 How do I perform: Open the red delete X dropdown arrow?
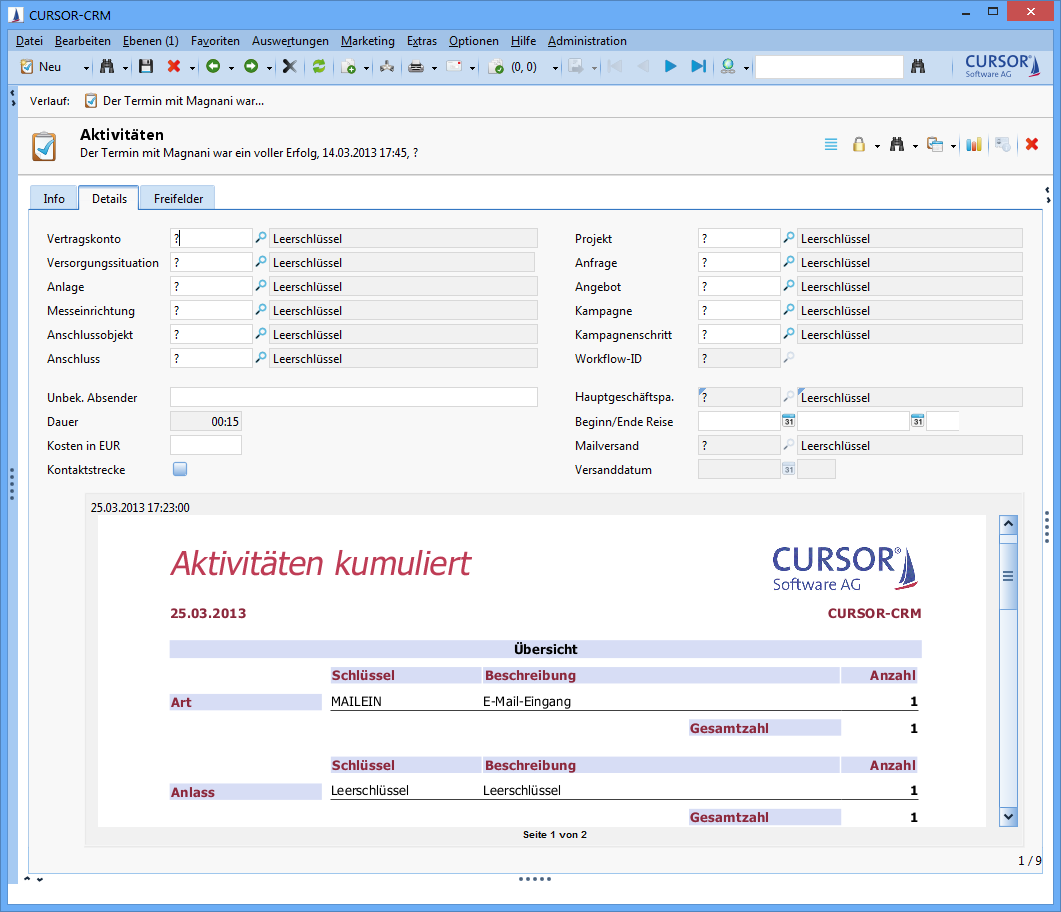191,68
